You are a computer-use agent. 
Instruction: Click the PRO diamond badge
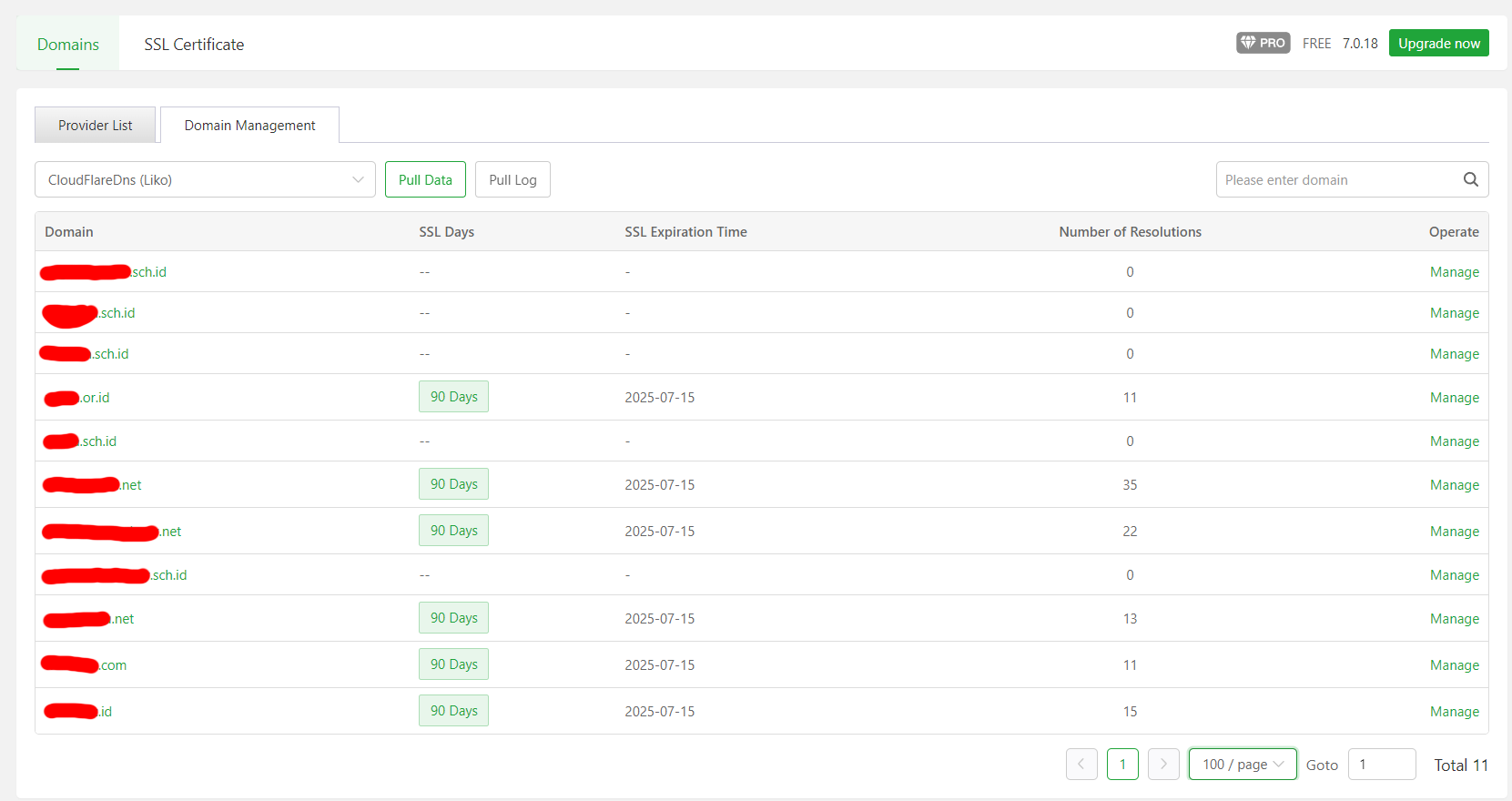coord(1263,43)
